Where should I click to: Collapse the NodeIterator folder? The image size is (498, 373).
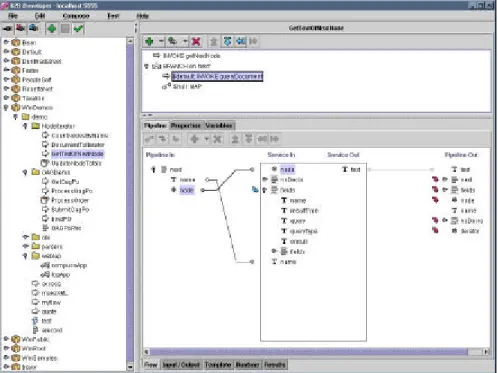pyautogui.click(x=25, y=126)
